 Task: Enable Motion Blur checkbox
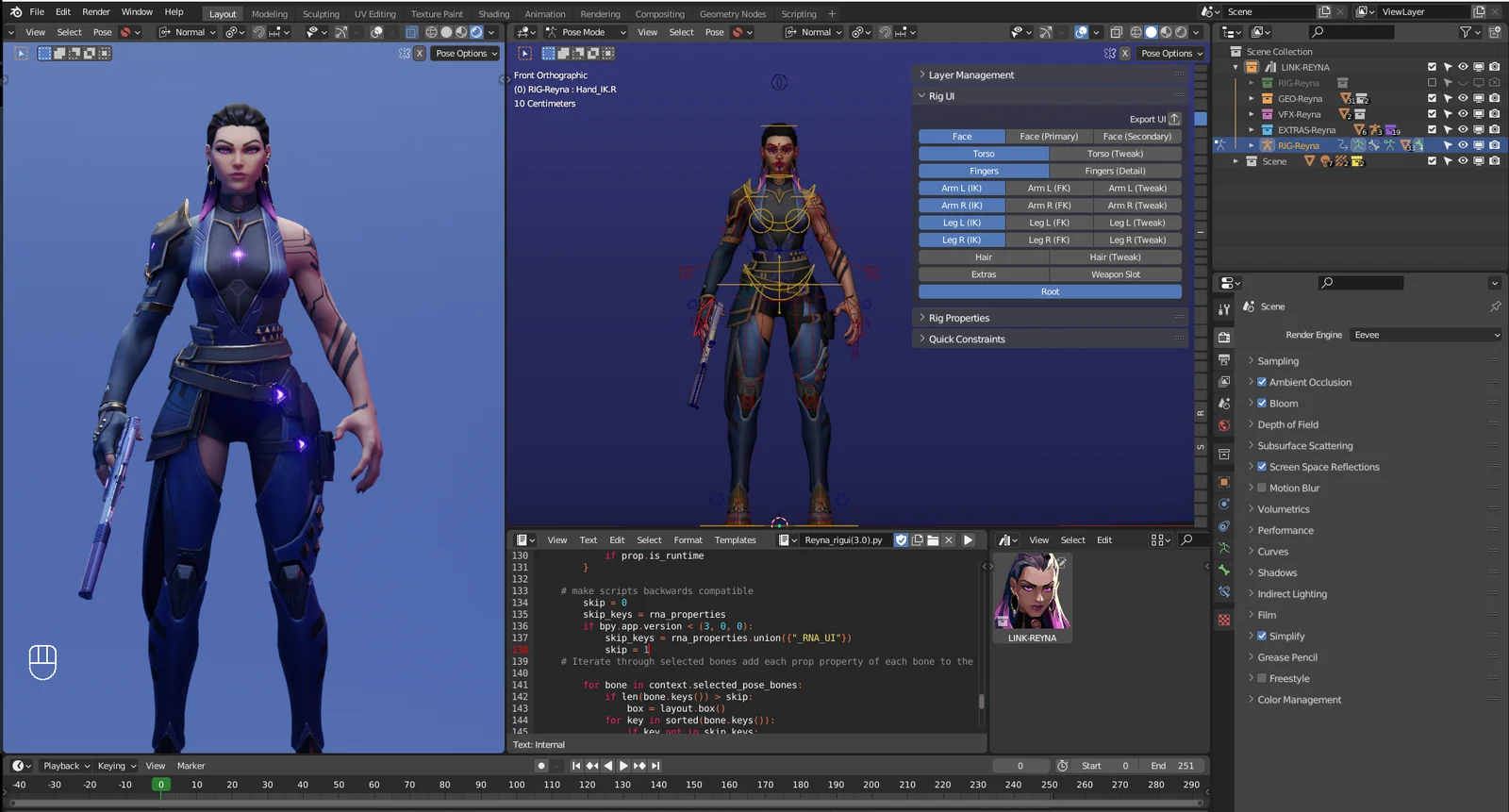(1262, 488)
